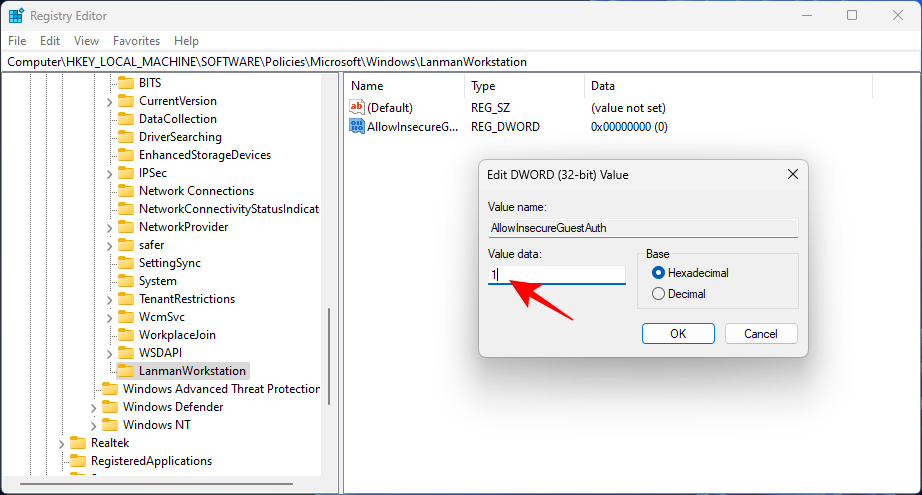
Task: Click the registry path address bar
Action: coord(461,62)
